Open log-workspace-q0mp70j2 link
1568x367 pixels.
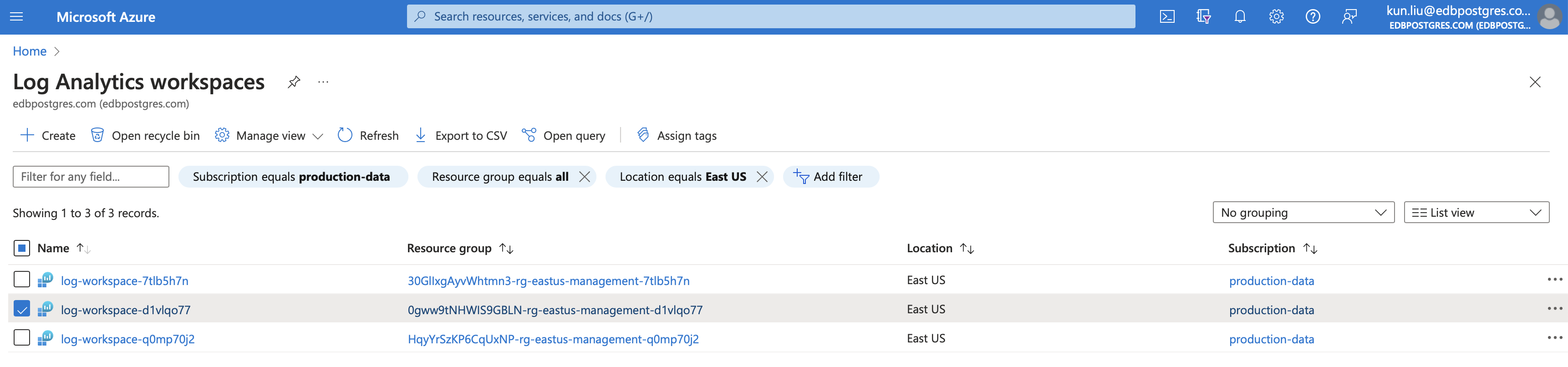(128, 339)
